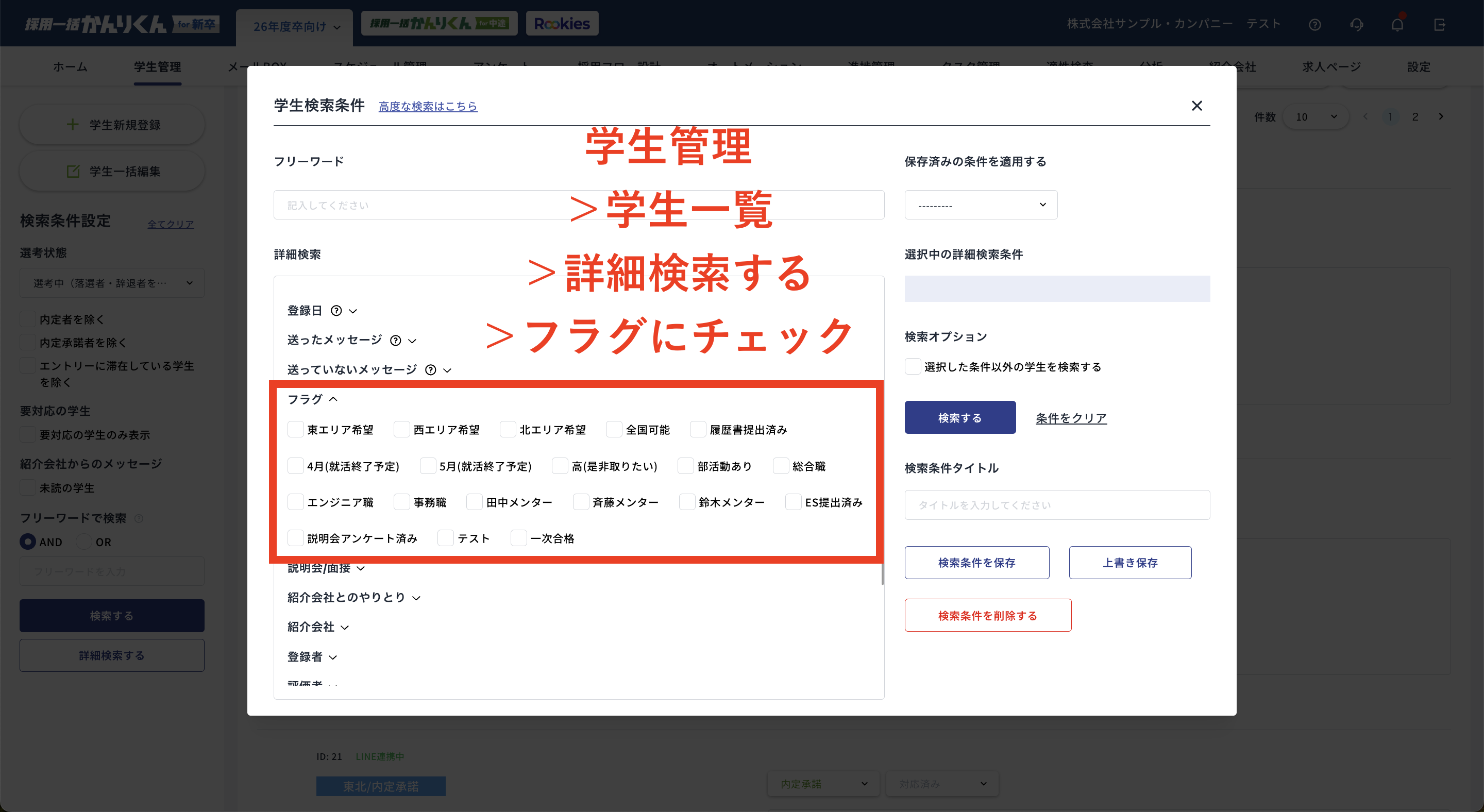Click the Rookies logo
The height and width of the screenshot is (812, 1484).
click(x=562, y=23)
